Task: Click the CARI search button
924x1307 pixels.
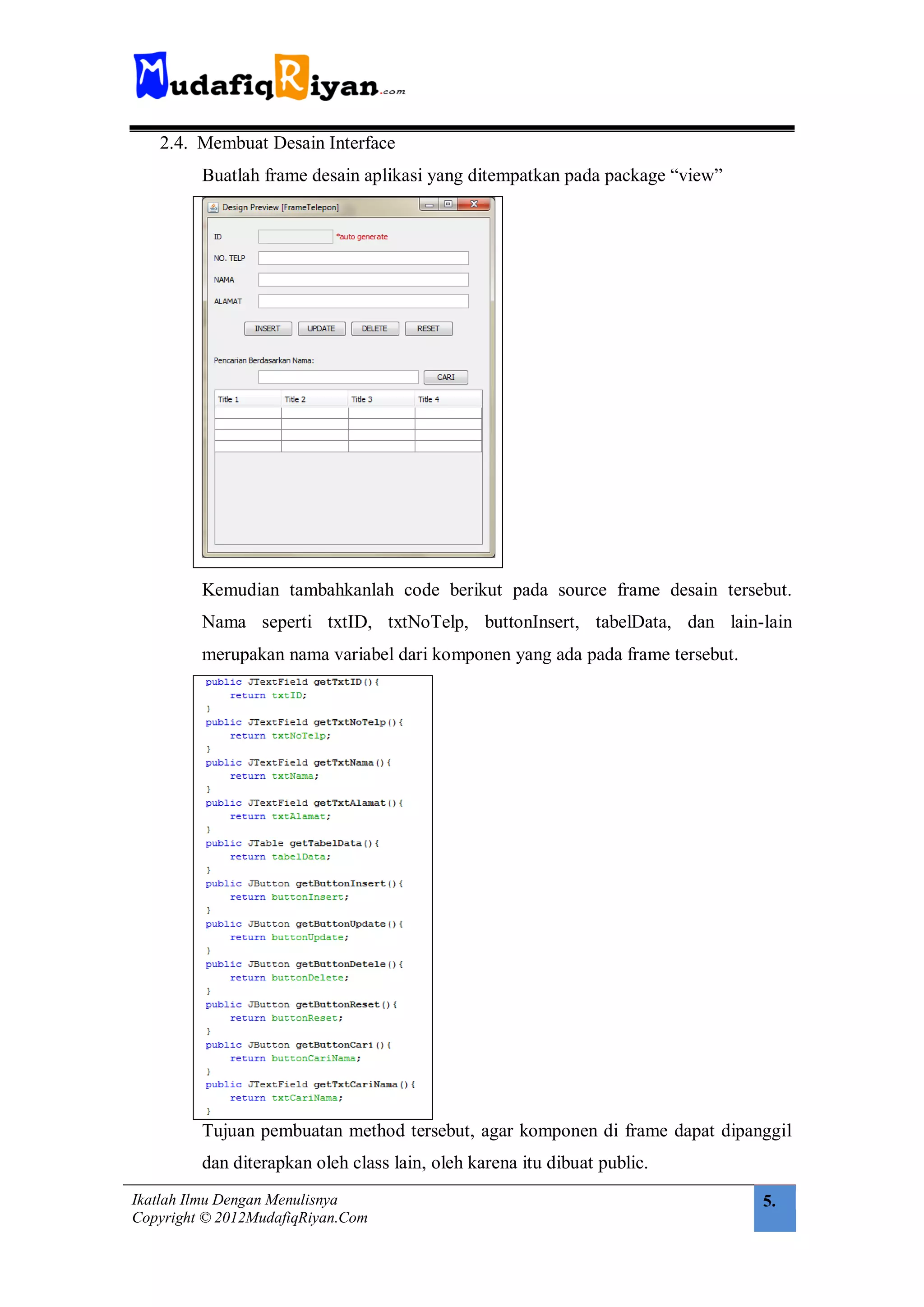Action: 446,378
